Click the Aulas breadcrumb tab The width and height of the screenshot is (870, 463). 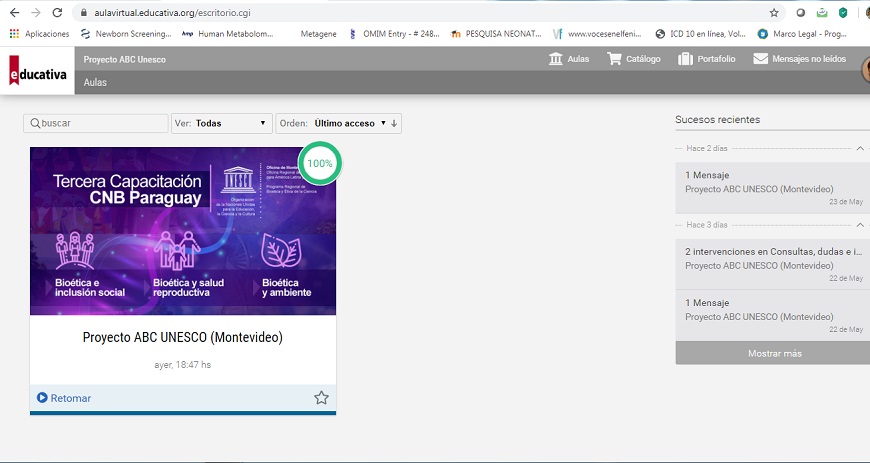pyautogui.click(x=95, y=82)
